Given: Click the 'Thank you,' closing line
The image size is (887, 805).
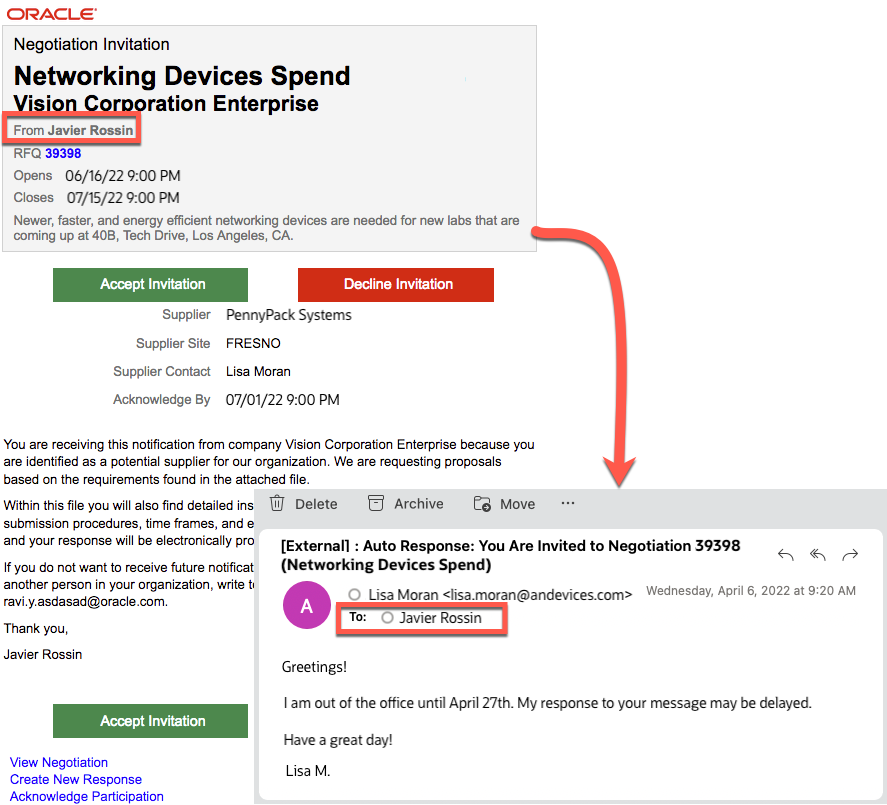Looking at the screenshot, I should tap(36, 628).
